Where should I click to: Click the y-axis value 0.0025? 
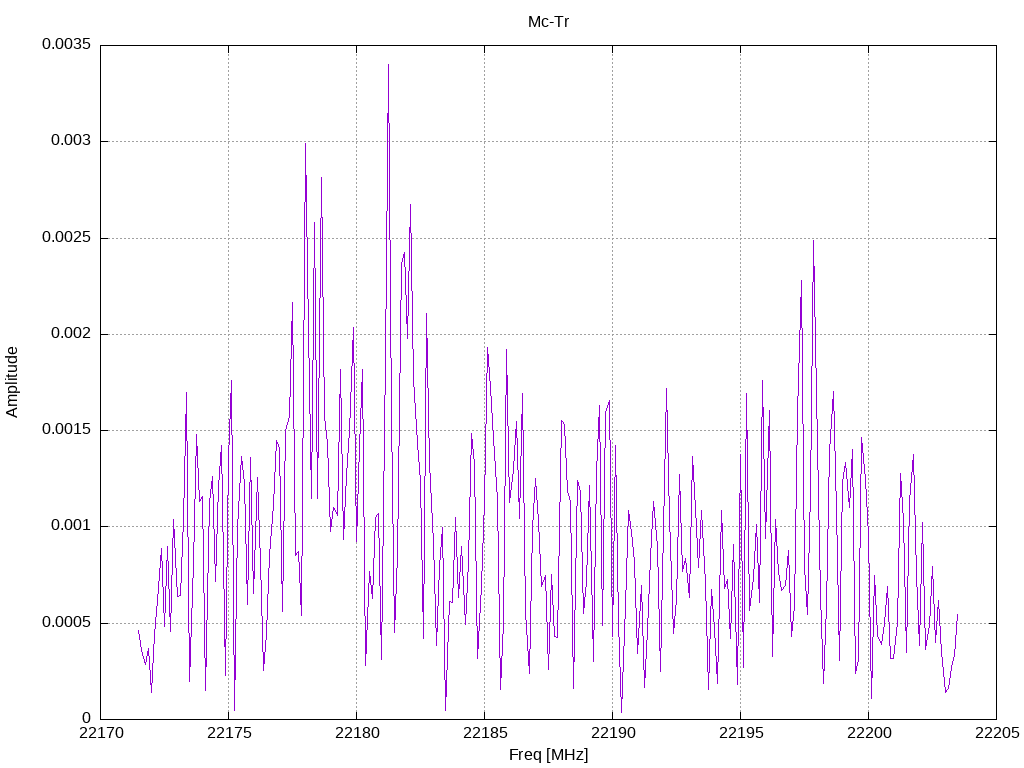pyautogui.click(x=67, y=238)
